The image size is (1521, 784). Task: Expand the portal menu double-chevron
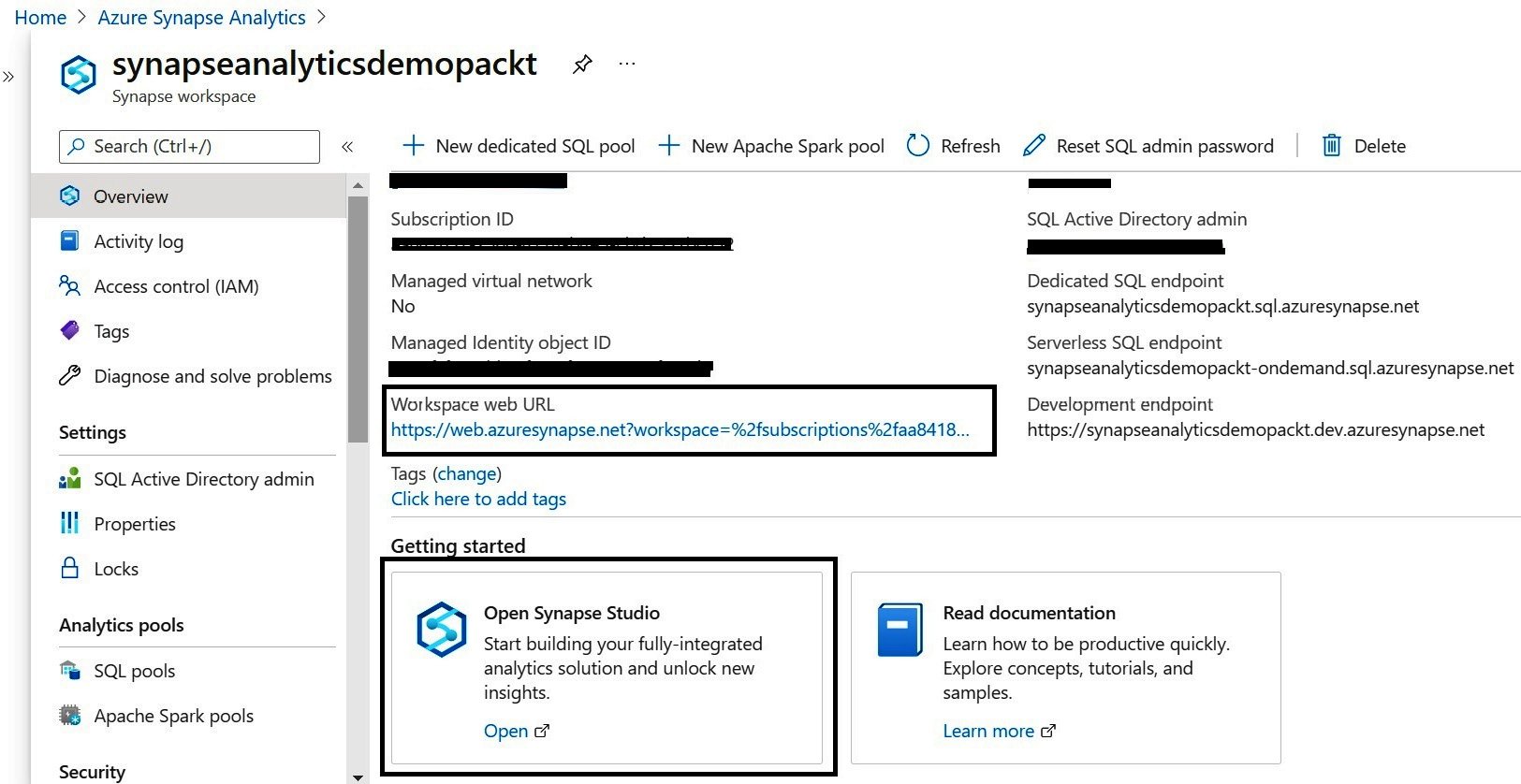(x=8, y=77)
